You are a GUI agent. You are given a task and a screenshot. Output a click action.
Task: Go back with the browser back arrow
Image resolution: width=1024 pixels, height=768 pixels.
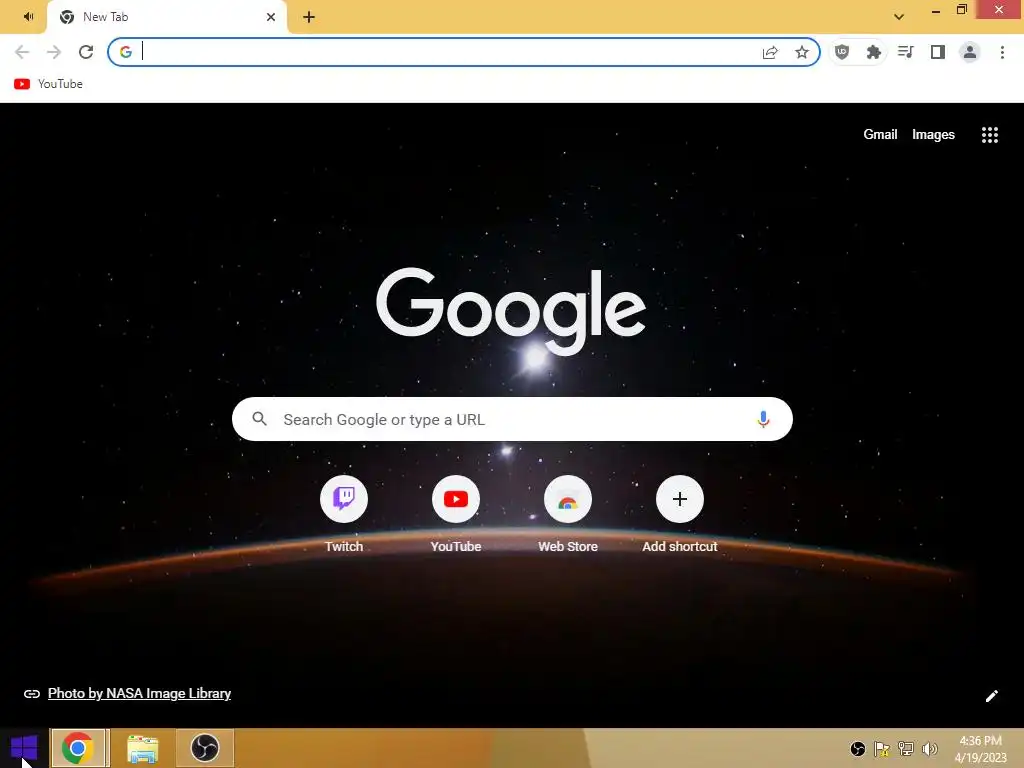pyautogui.click(x=22, y=52)
